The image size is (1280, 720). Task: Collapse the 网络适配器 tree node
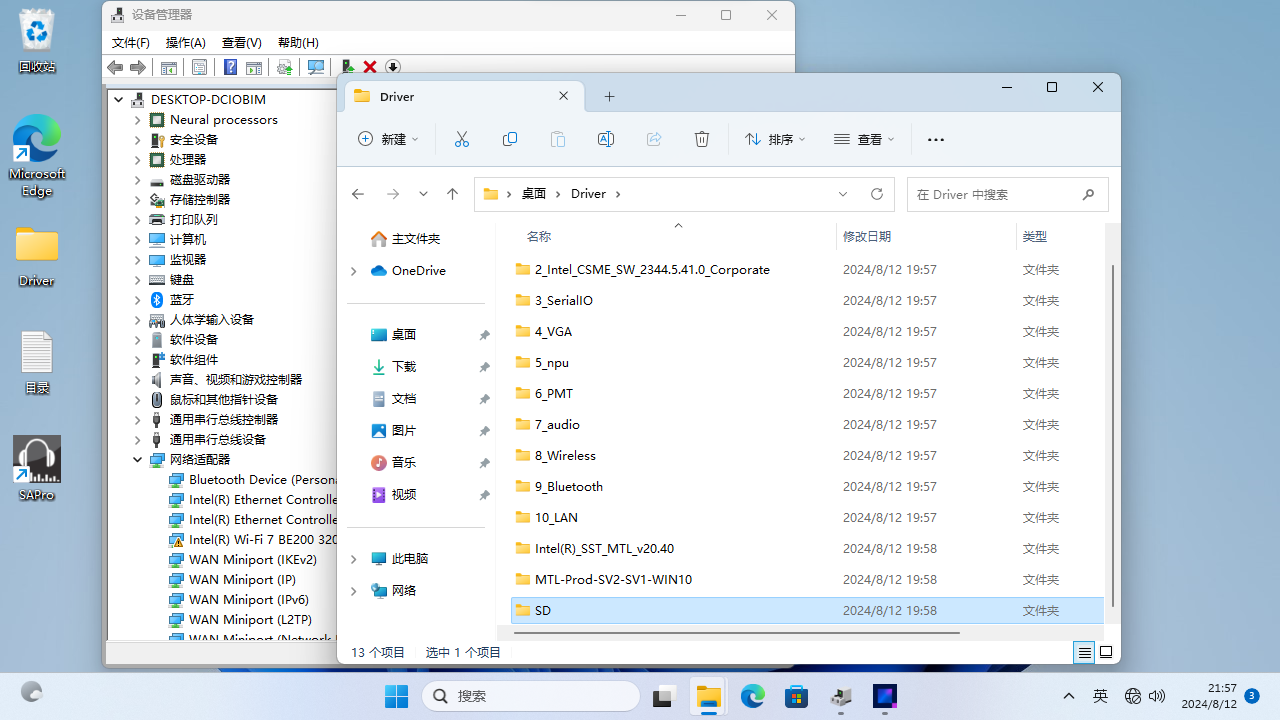click(x=137, y=460)
